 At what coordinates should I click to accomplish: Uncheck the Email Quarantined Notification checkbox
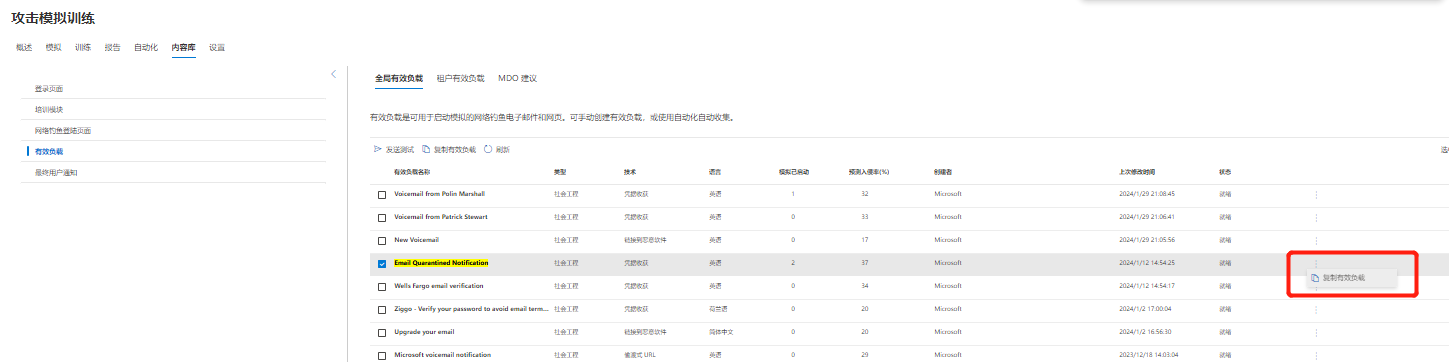point(382,264)
